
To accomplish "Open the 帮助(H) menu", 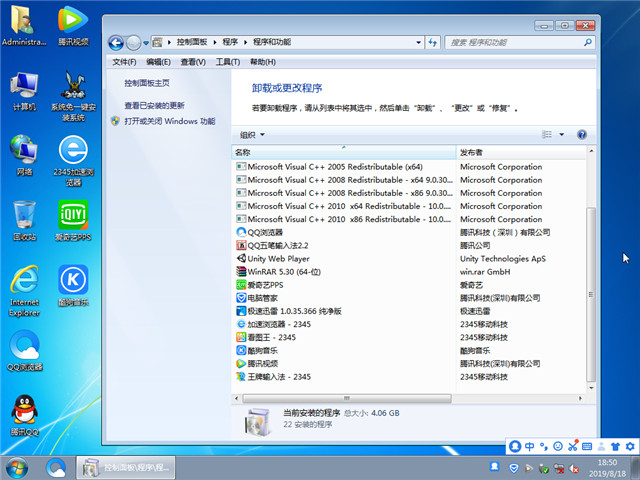I will 263,62.
